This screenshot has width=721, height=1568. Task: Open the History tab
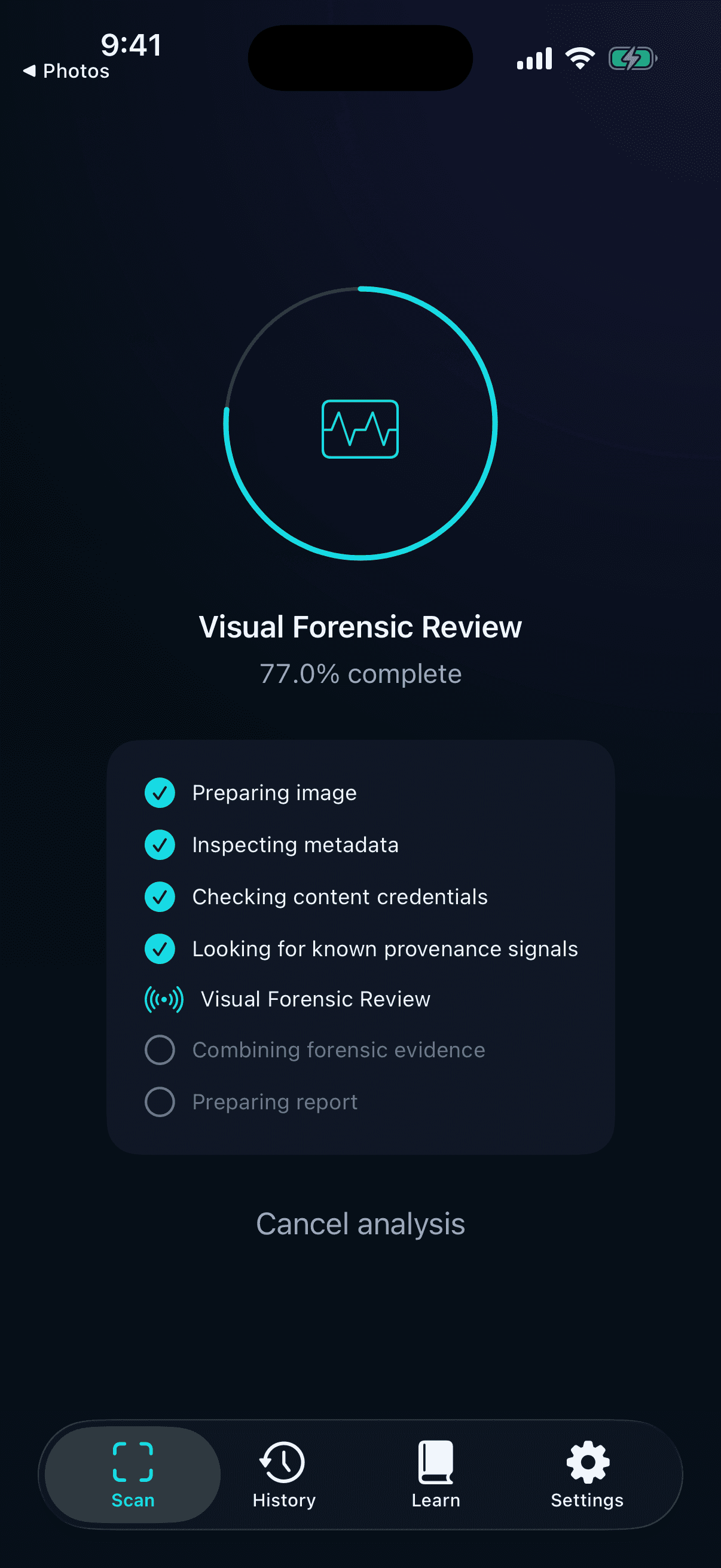tap(284, 1474)
